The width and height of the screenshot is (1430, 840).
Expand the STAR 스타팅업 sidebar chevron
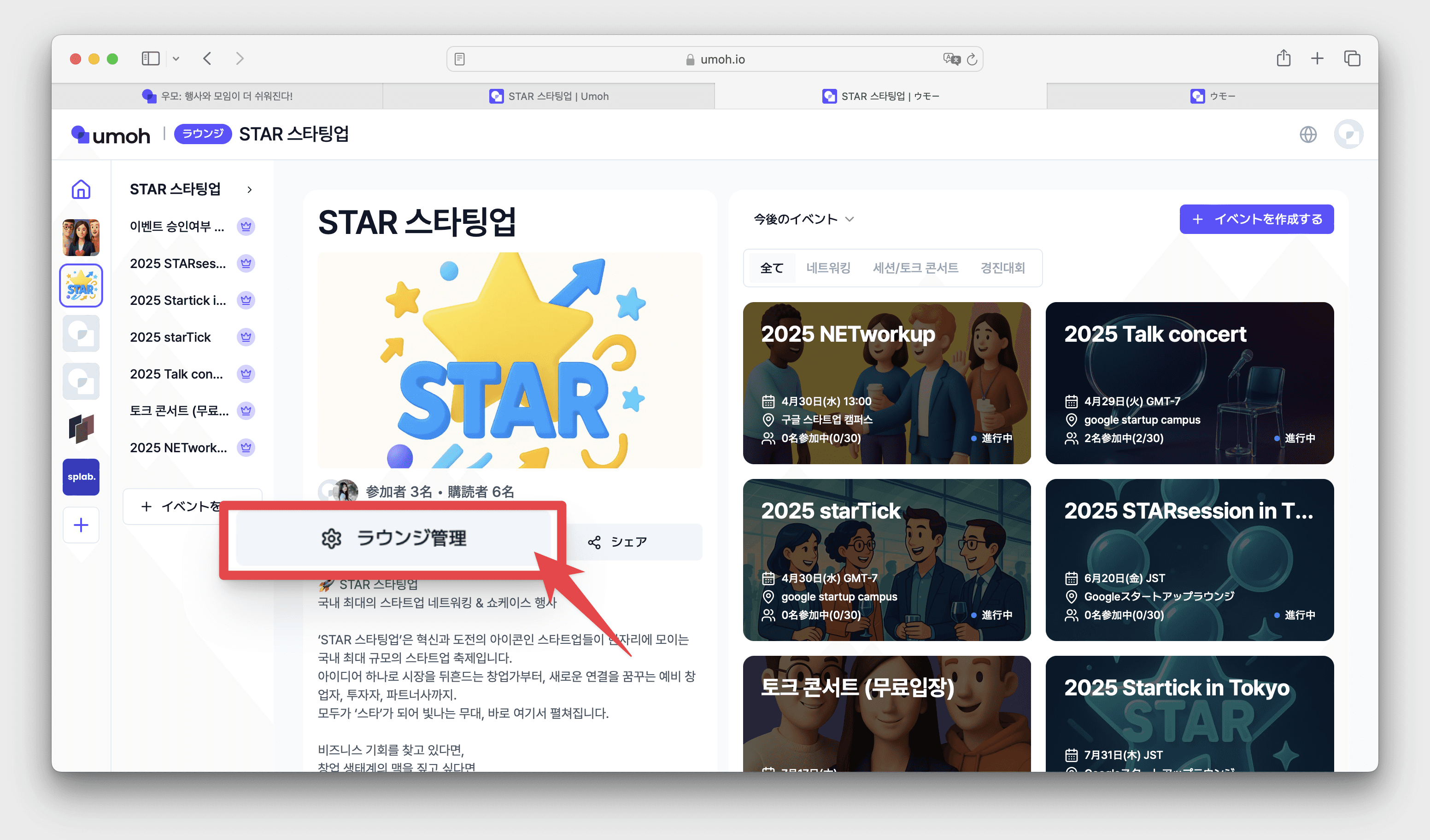coord(250,189)
